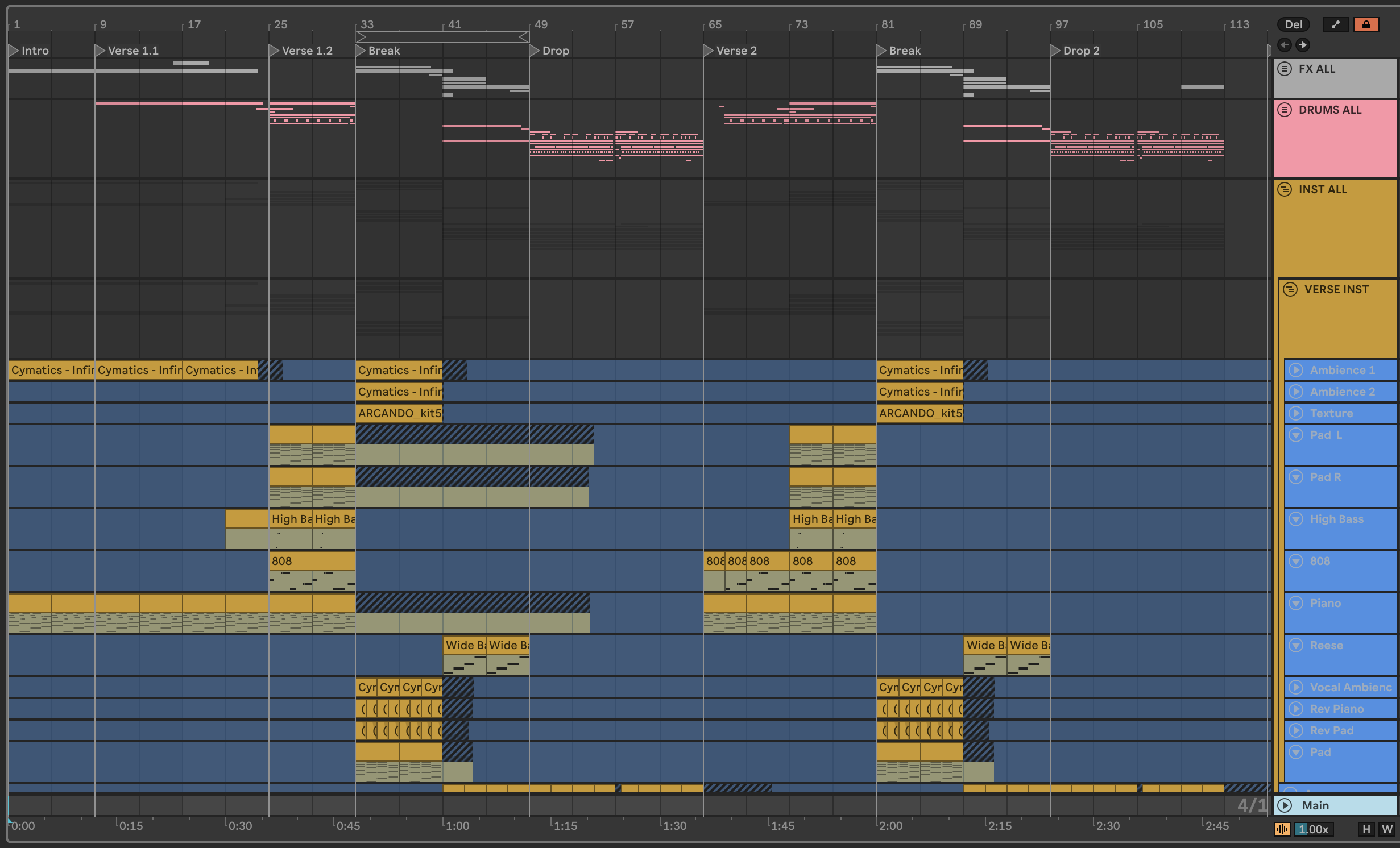The height and width of the screenshot is (848, 1400).
Task: Click the Del locator button
Action: (1293, 24)
